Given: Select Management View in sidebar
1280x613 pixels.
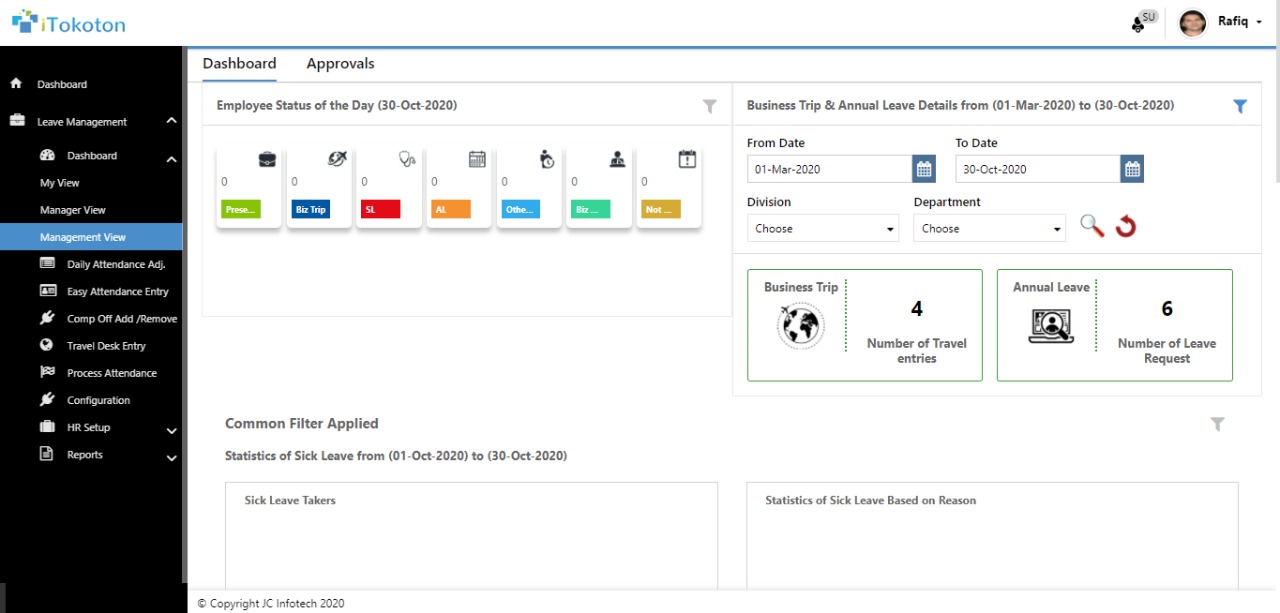Looking at the screenshot, I should (x=91, y=237).
